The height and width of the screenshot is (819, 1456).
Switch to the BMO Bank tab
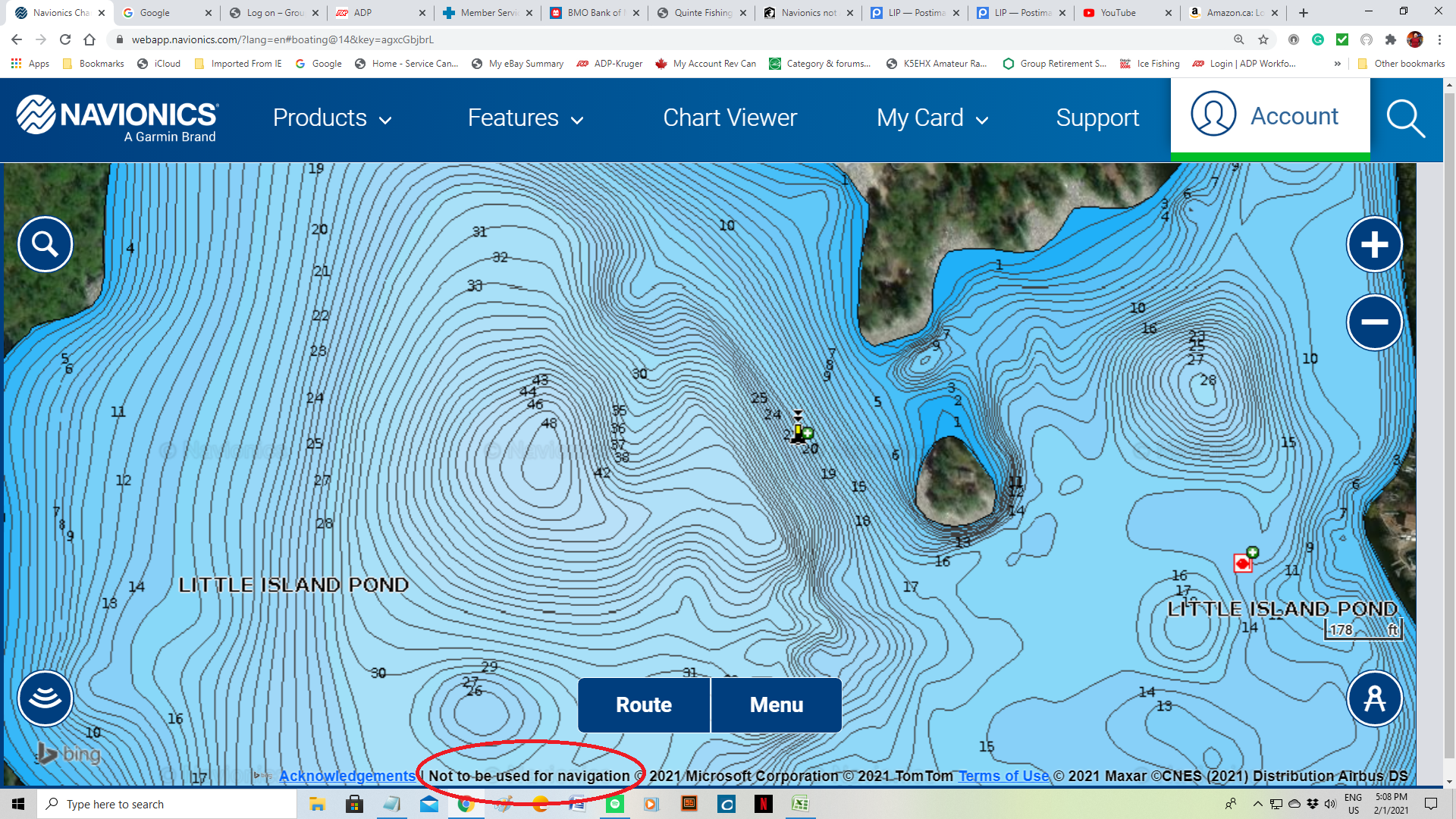(x=595, y=13)
